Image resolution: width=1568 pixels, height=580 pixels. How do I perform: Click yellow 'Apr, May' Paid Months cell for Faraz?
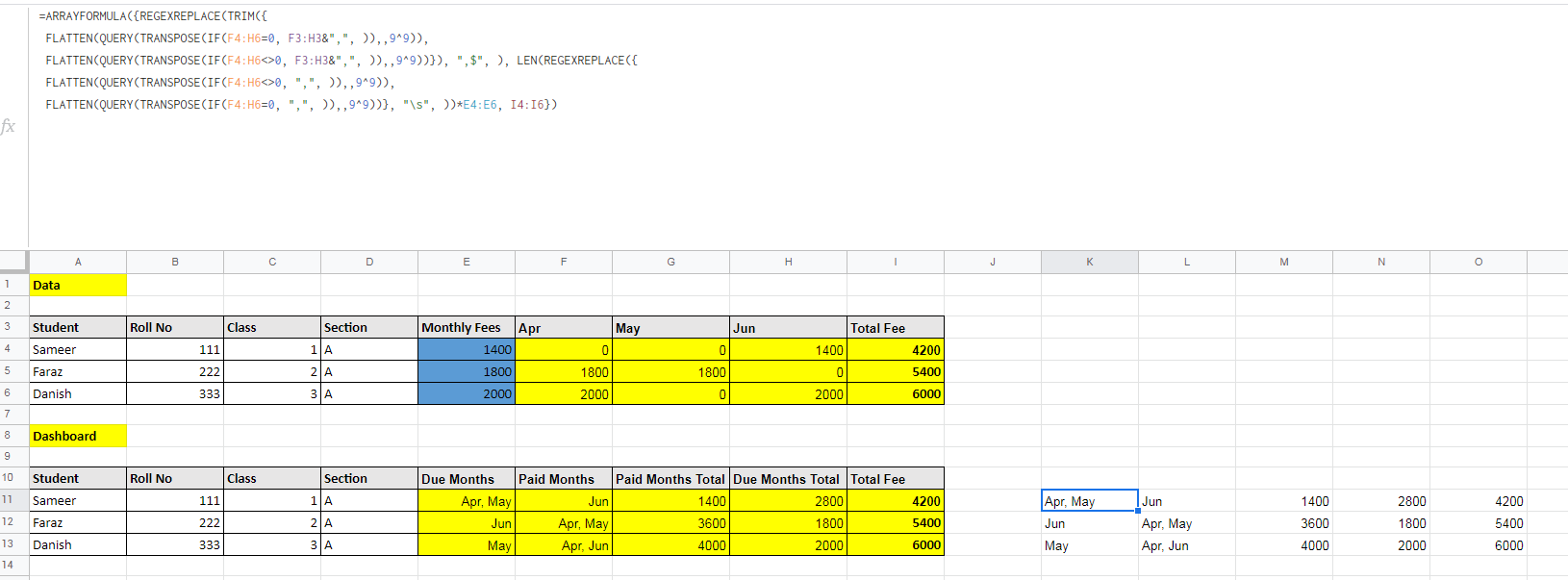564,523
